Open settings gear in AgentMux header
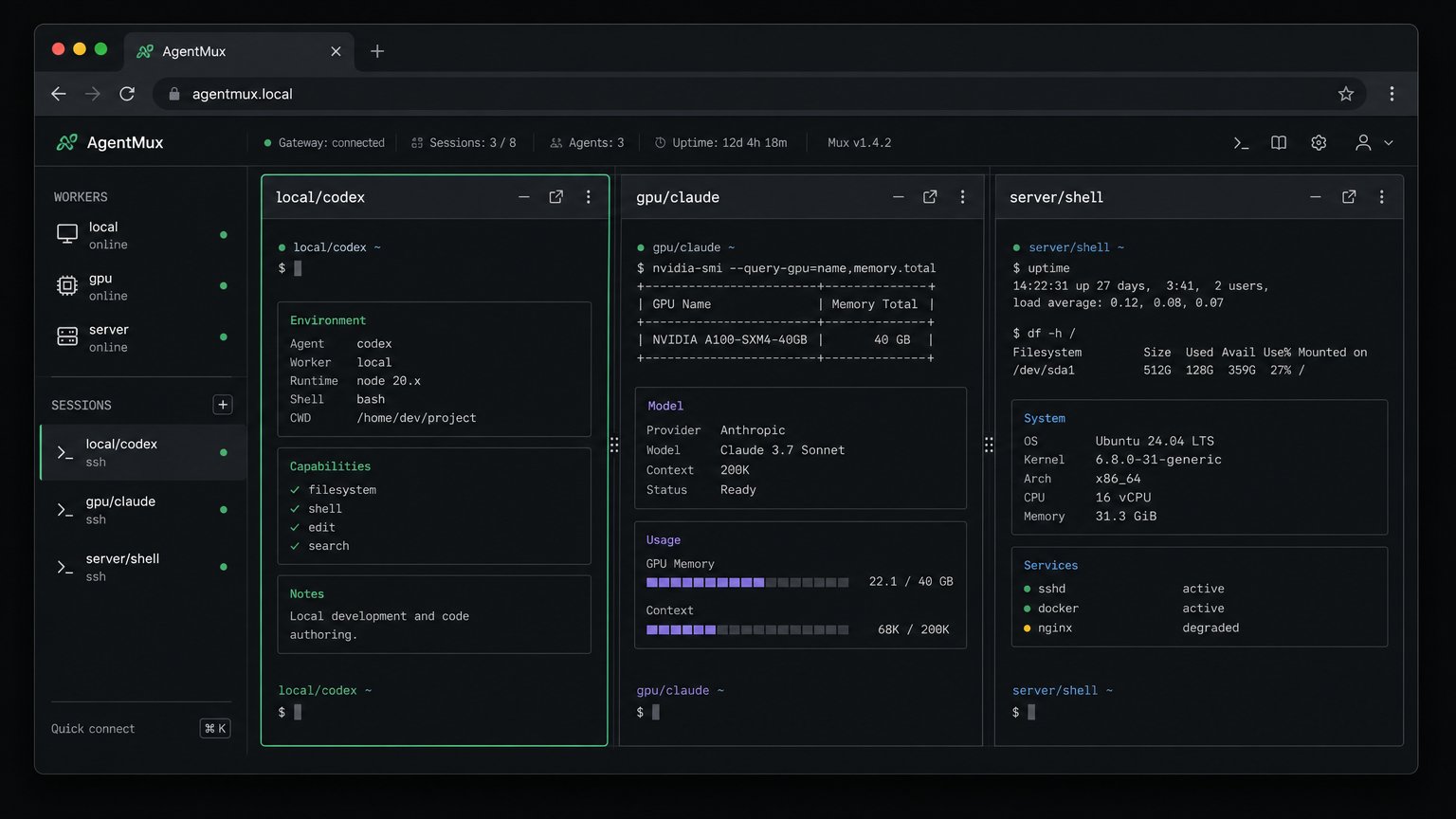This screenshot has width=1456, height=819. click(x=1319, y=142)
